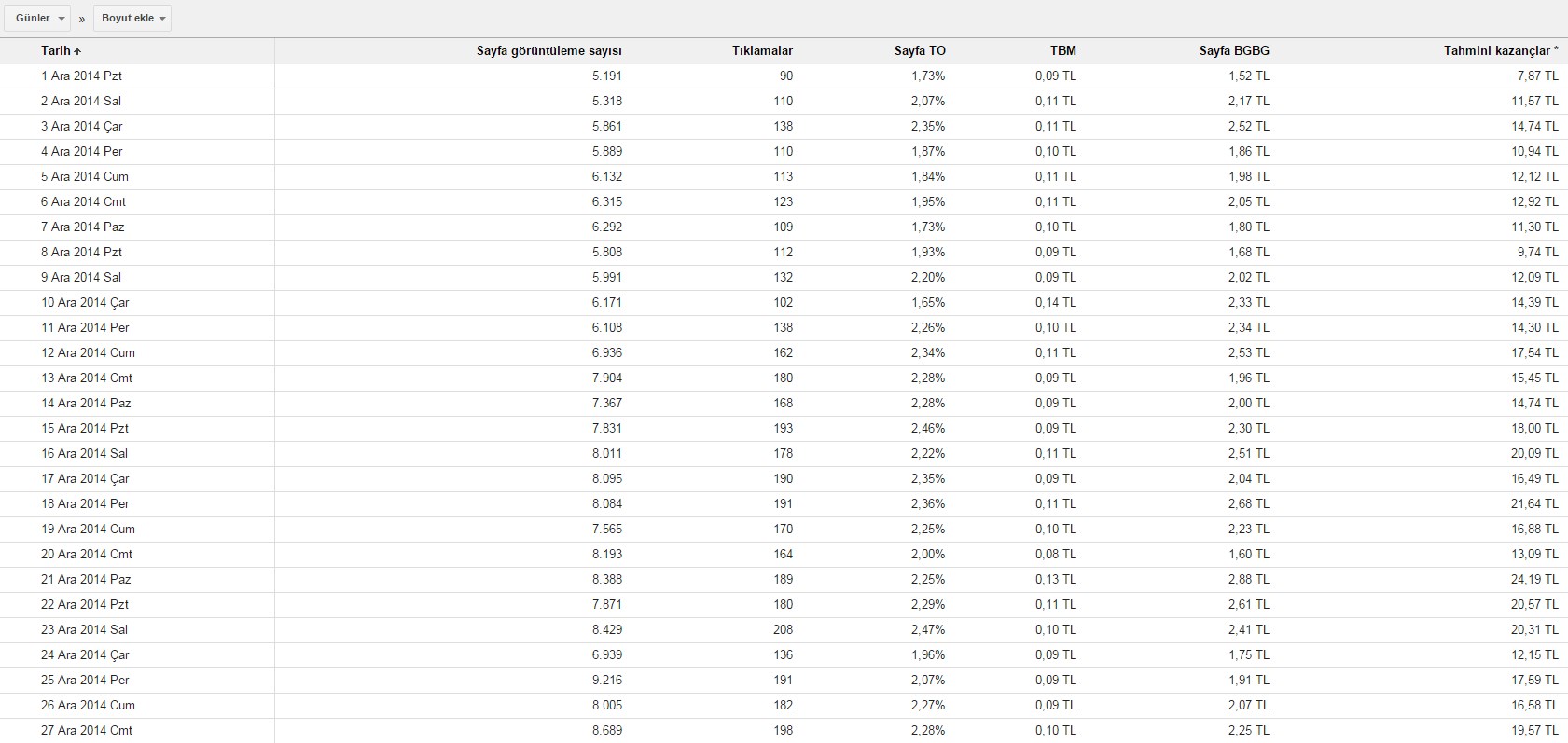Sort by Tıklamalar column header
Viewport: 1568px width, 743px height.
[x=762, y=51]
